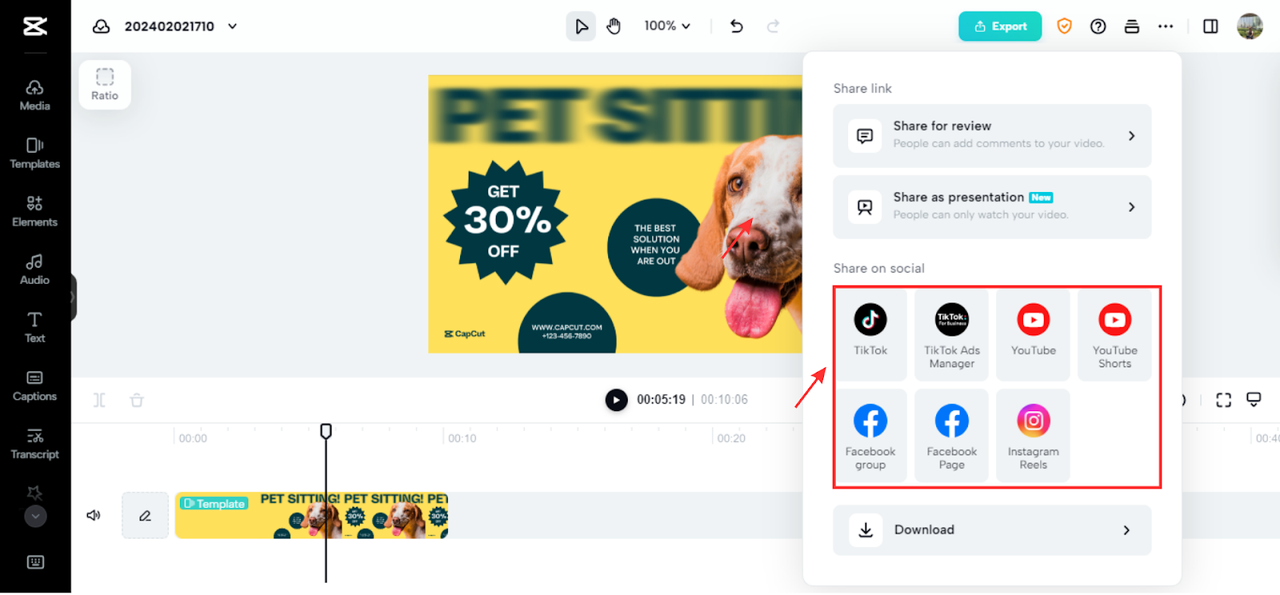Image resolution: width=1280 pixels, height=595 pixels.
Task: Open the present screen icon
Action: (1253, 400)
